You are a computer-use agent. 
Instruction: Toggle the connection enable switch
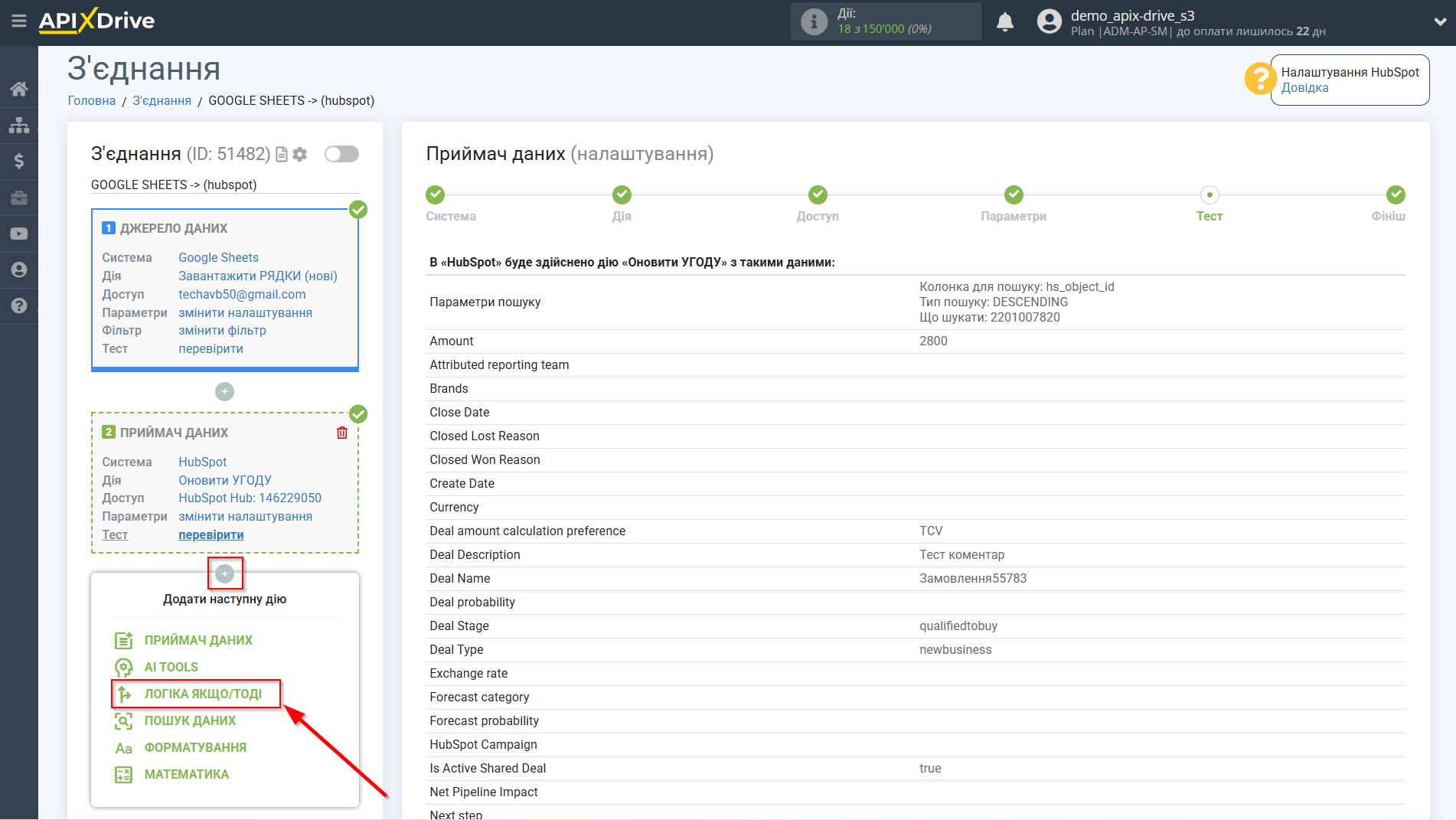tap(341, 154)
